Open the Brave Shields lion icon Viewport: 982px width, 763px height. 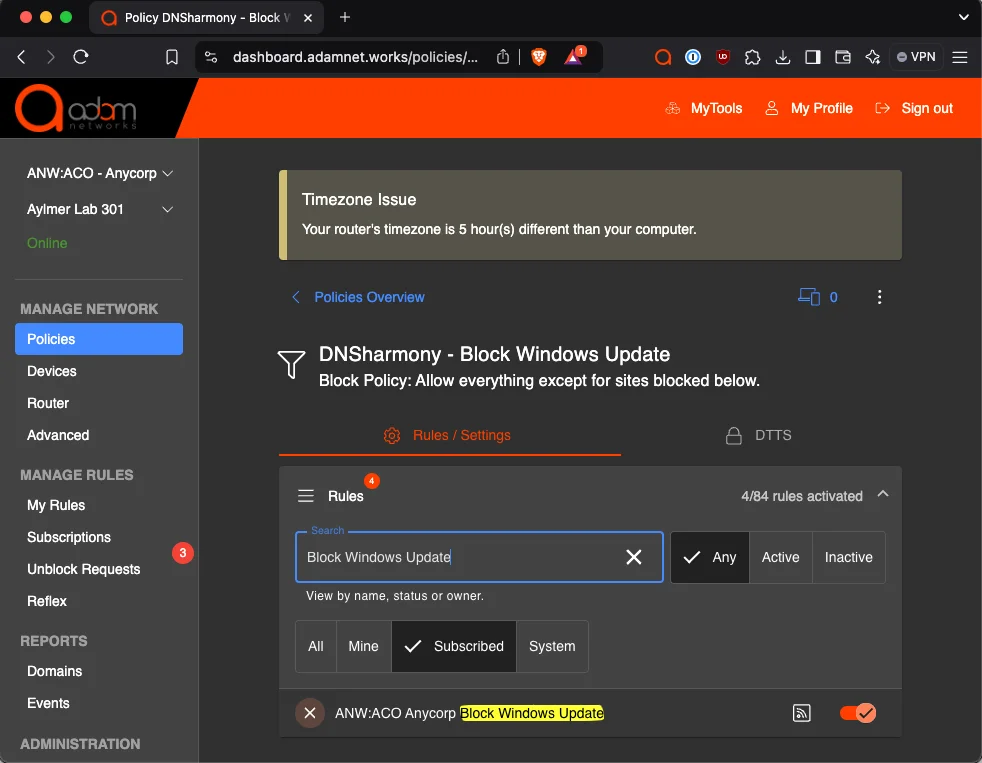pos(539,57)
